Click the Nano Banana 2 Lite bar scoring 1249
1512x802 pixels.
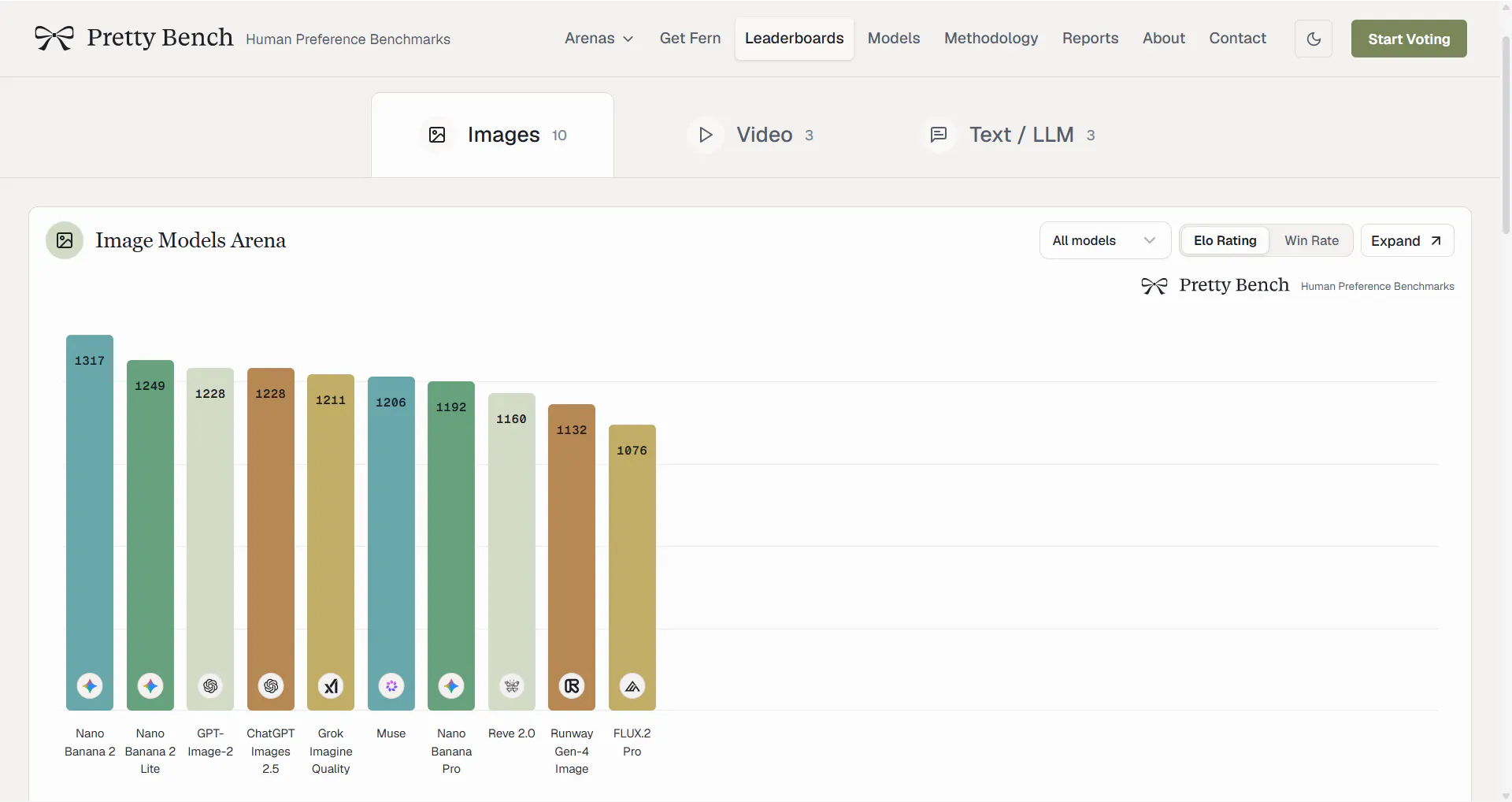coord(150,535)
